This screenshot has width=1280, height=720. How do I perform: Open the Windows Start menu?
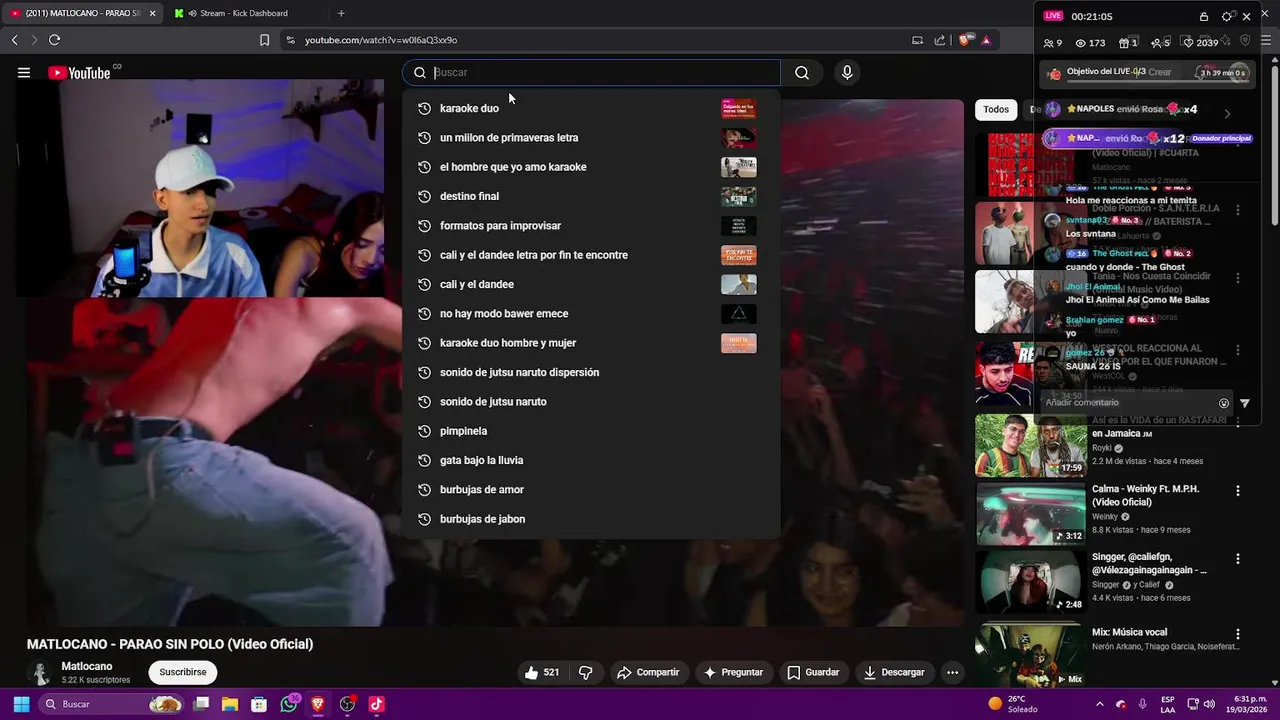click(21, 704)
